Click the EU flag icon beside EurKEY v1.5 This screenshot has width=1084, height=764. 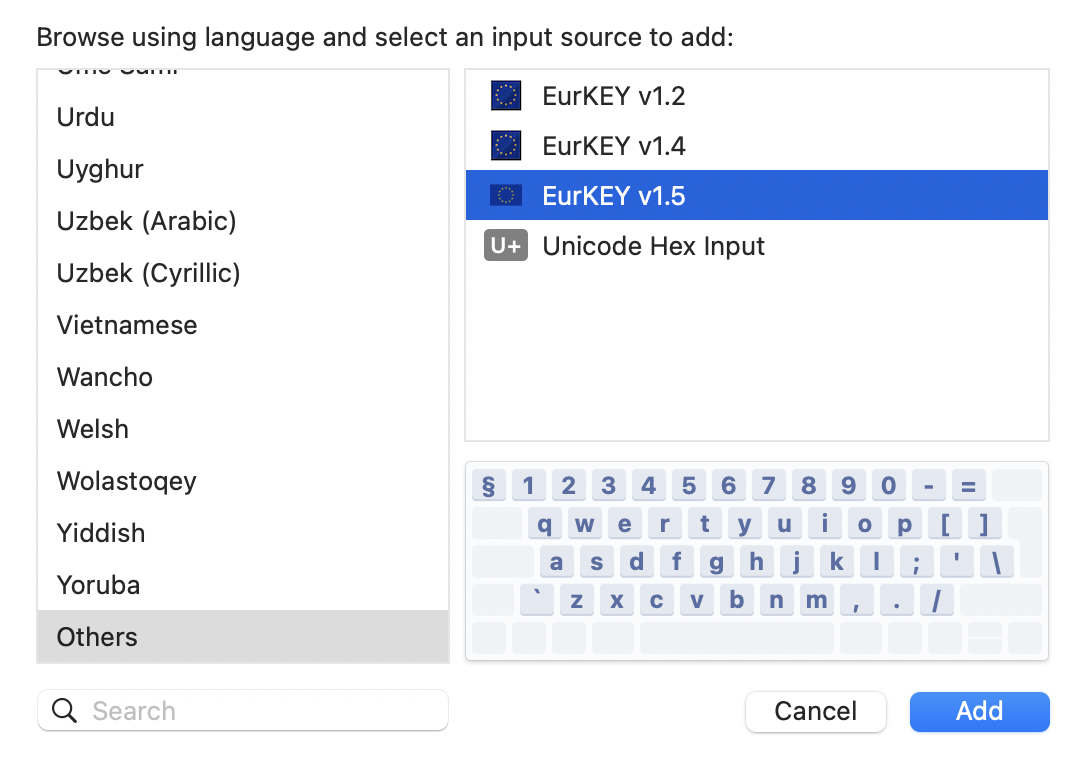[505, 195]
